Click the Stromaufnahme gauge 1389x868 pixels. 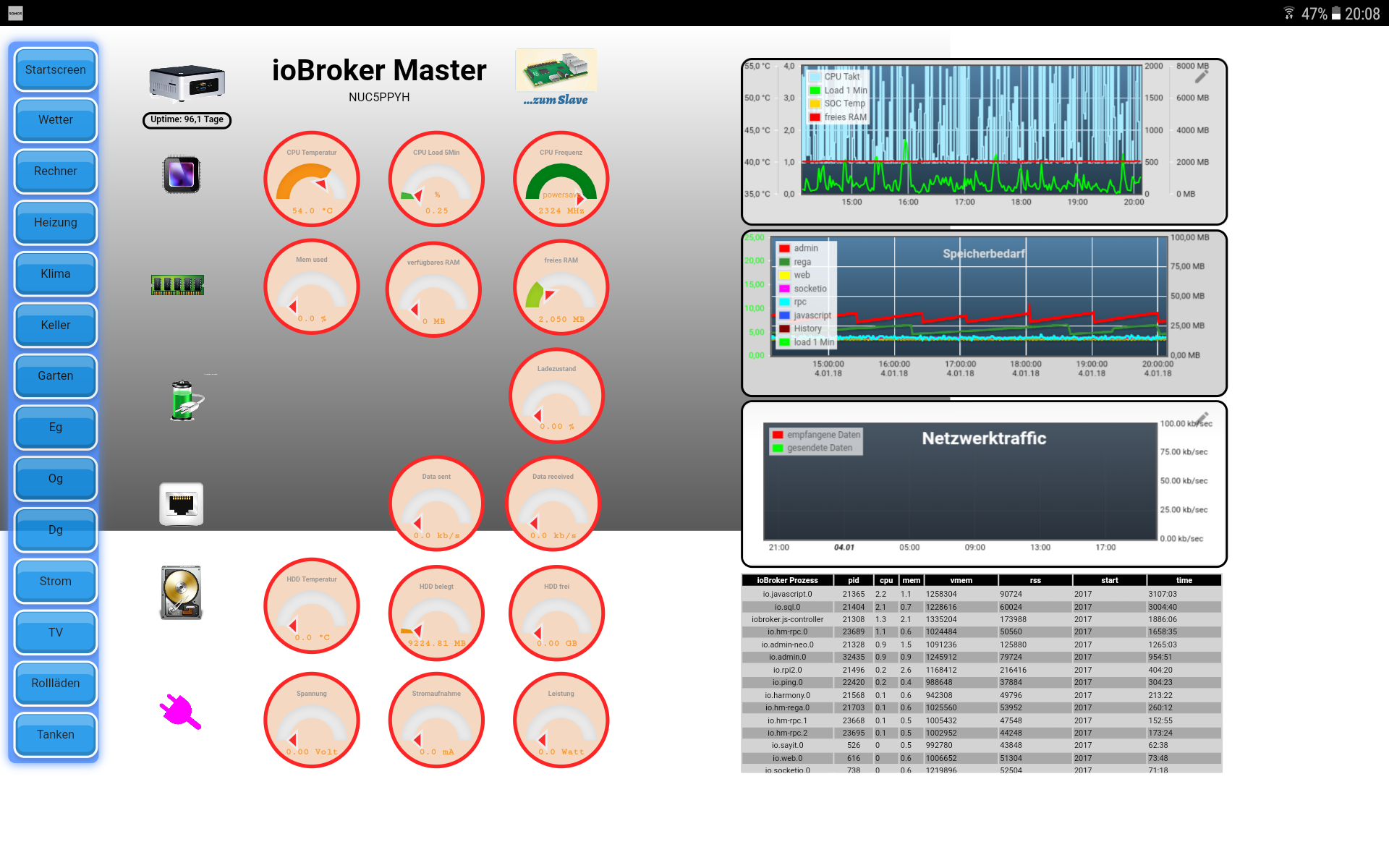coord(436,720)
